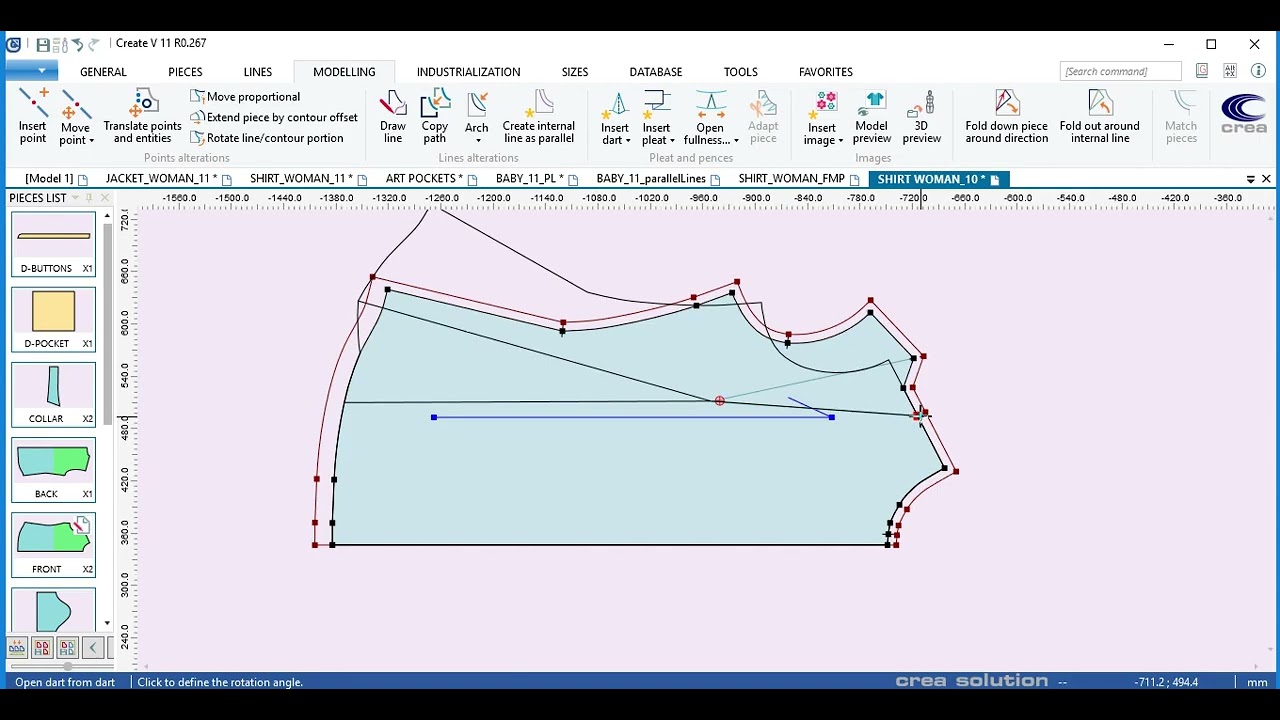Select the Copy path tool
Viewport: 1280px width, 720px height.
pyautogui.click(x=435, y=117)
